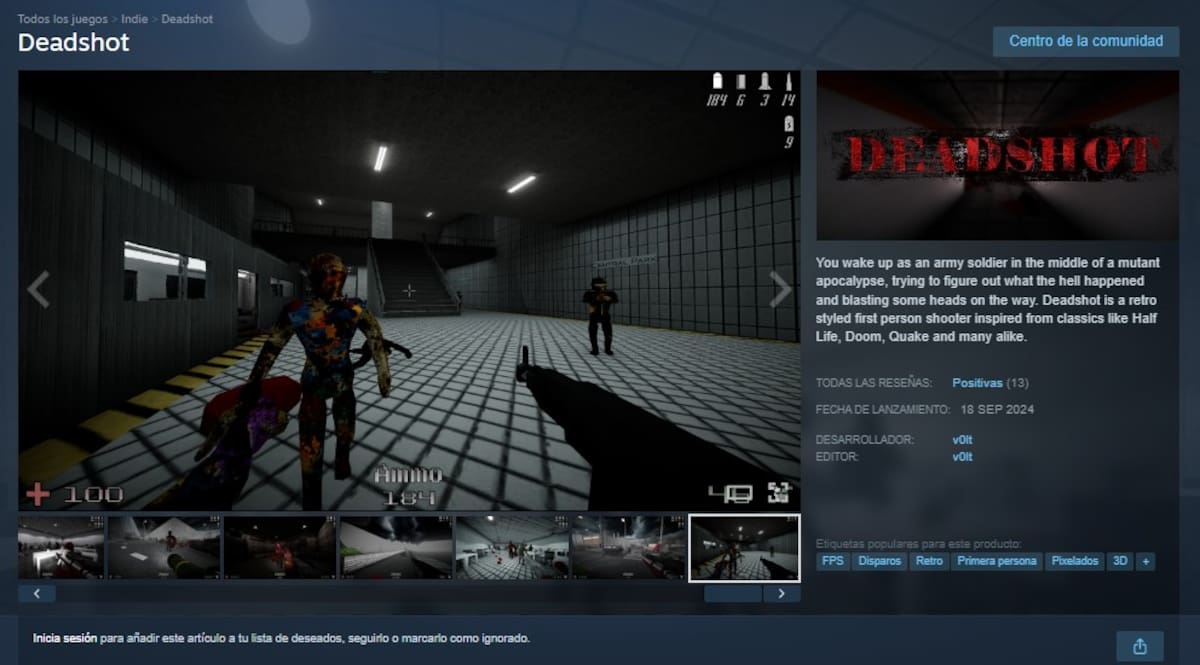1200x665 pixels.
Task: Open the Positivas reviews link
Action: 977,383
